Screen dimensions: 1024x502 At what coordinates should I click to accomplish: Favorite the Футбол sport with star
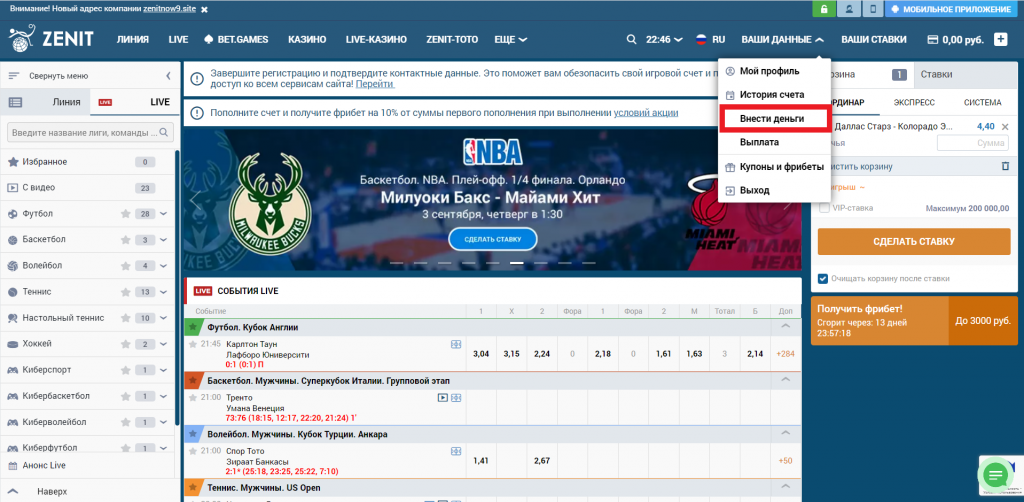pyautogui.click(x=125, y=213)
